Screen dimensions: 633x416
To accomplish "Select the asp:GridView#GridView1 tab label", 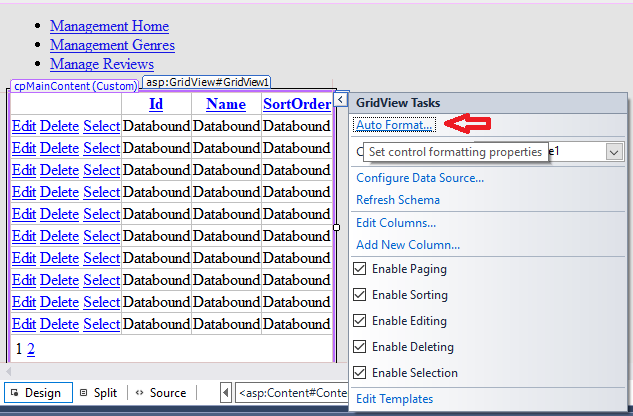I will [206, 82].
